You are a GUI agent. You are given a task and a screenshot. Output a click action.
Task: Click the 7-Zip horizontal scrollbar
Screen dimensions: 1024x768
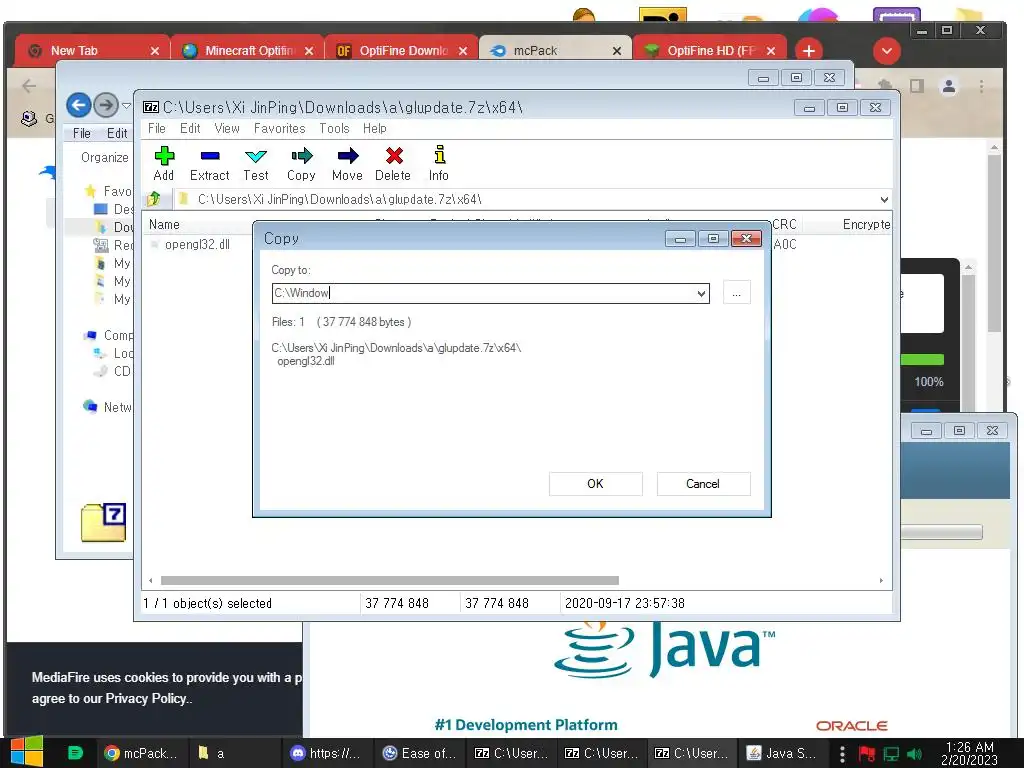390,580
